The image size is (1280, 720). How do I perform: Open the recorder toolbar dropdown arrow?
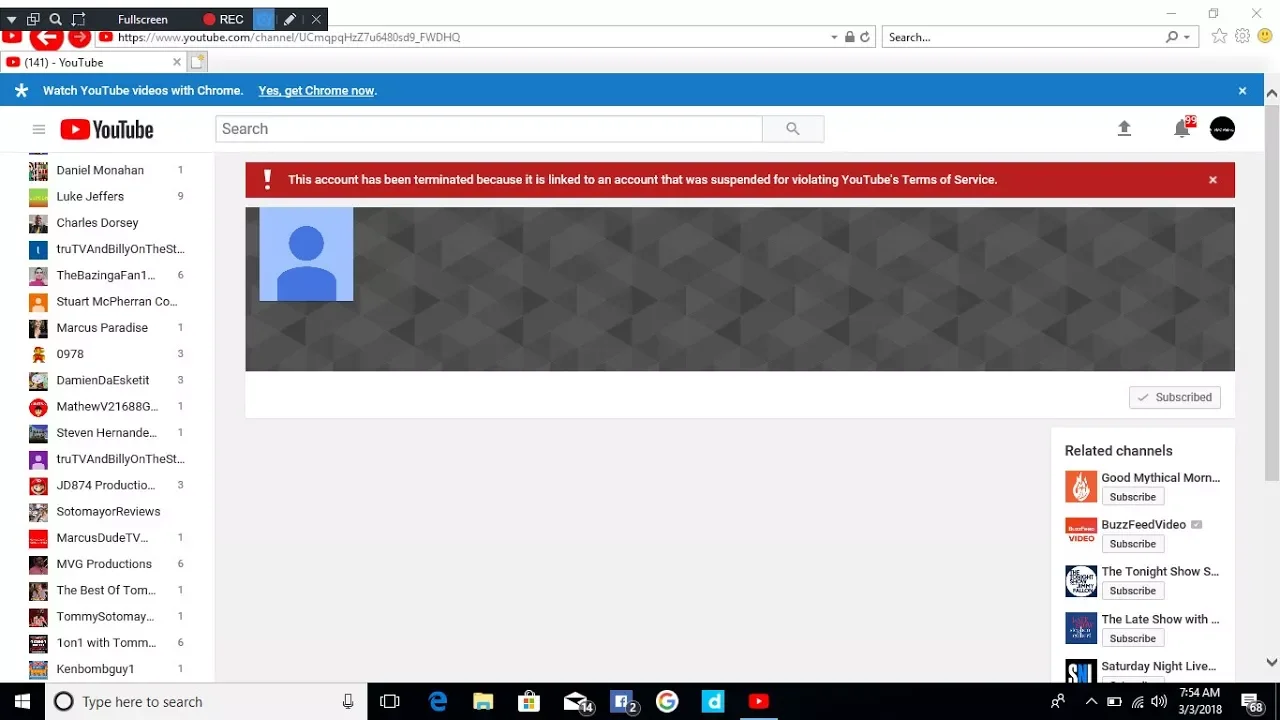tap(11, 19)
